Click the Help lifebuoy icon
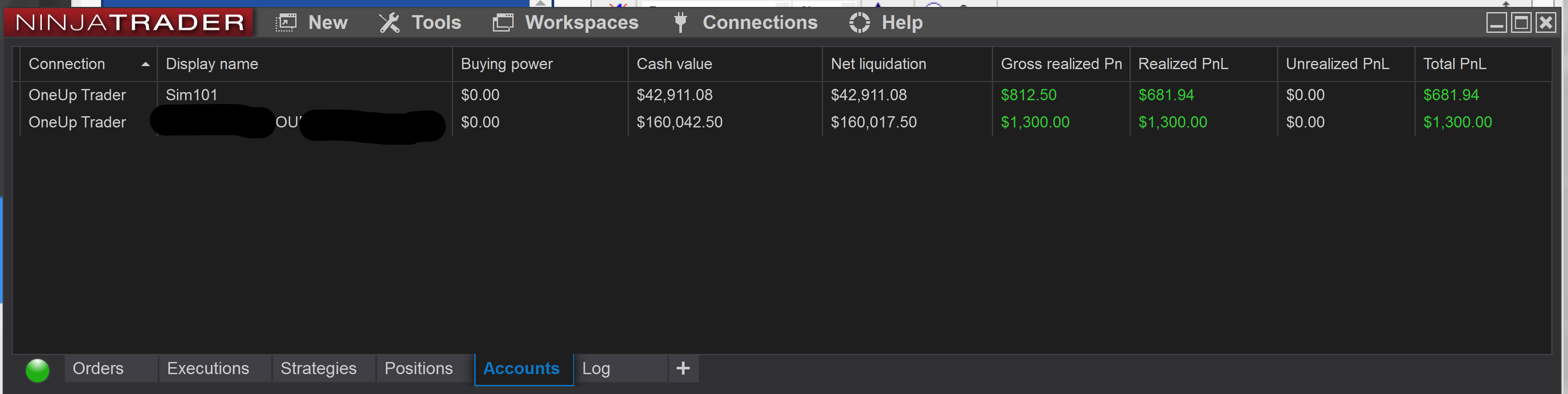Image resolution: width=1568 pixels, height=394 pixels. 859,22
